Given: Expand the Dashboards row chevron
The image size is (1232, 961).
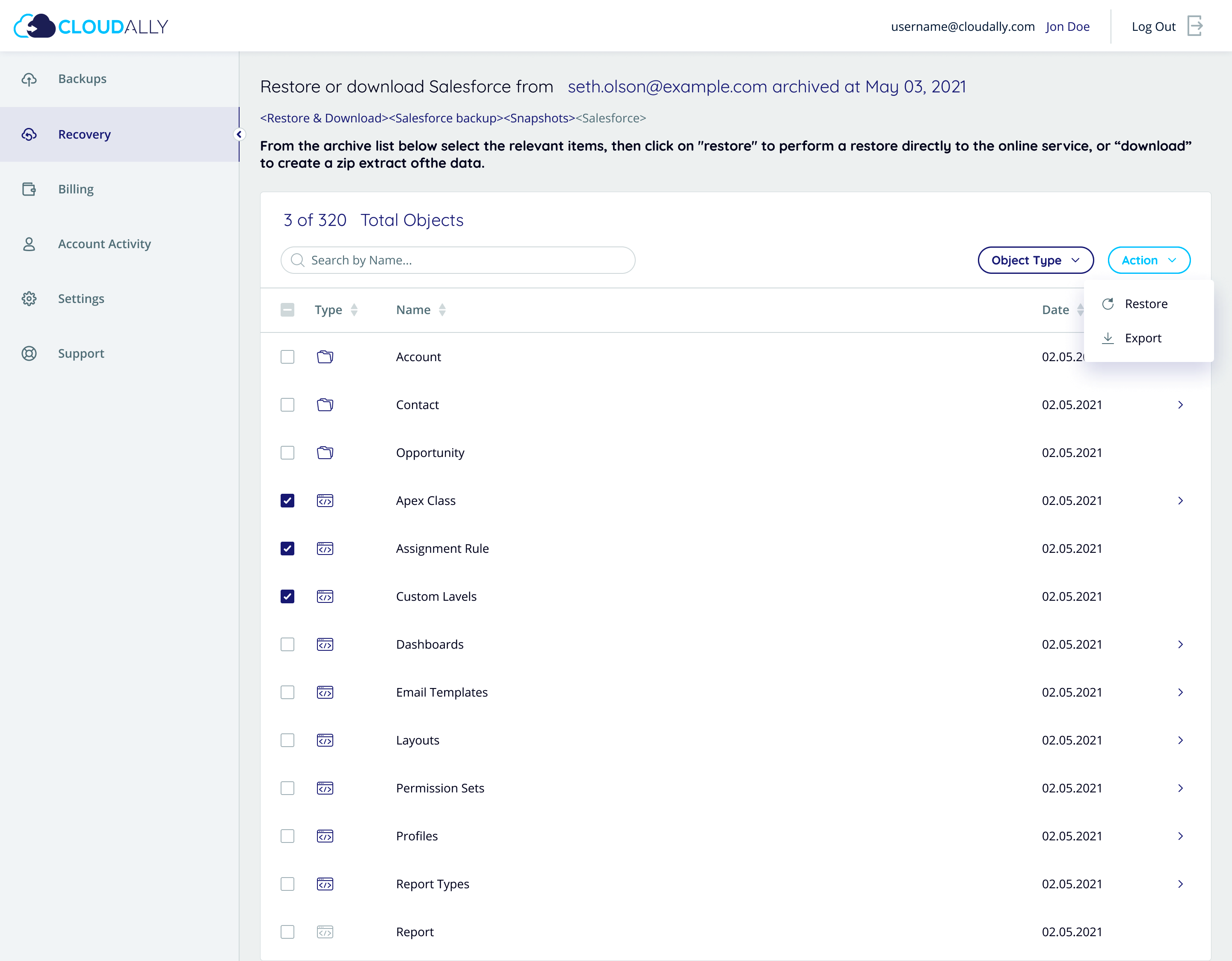Looking at the screenshot, I should tap(1180, 644).
